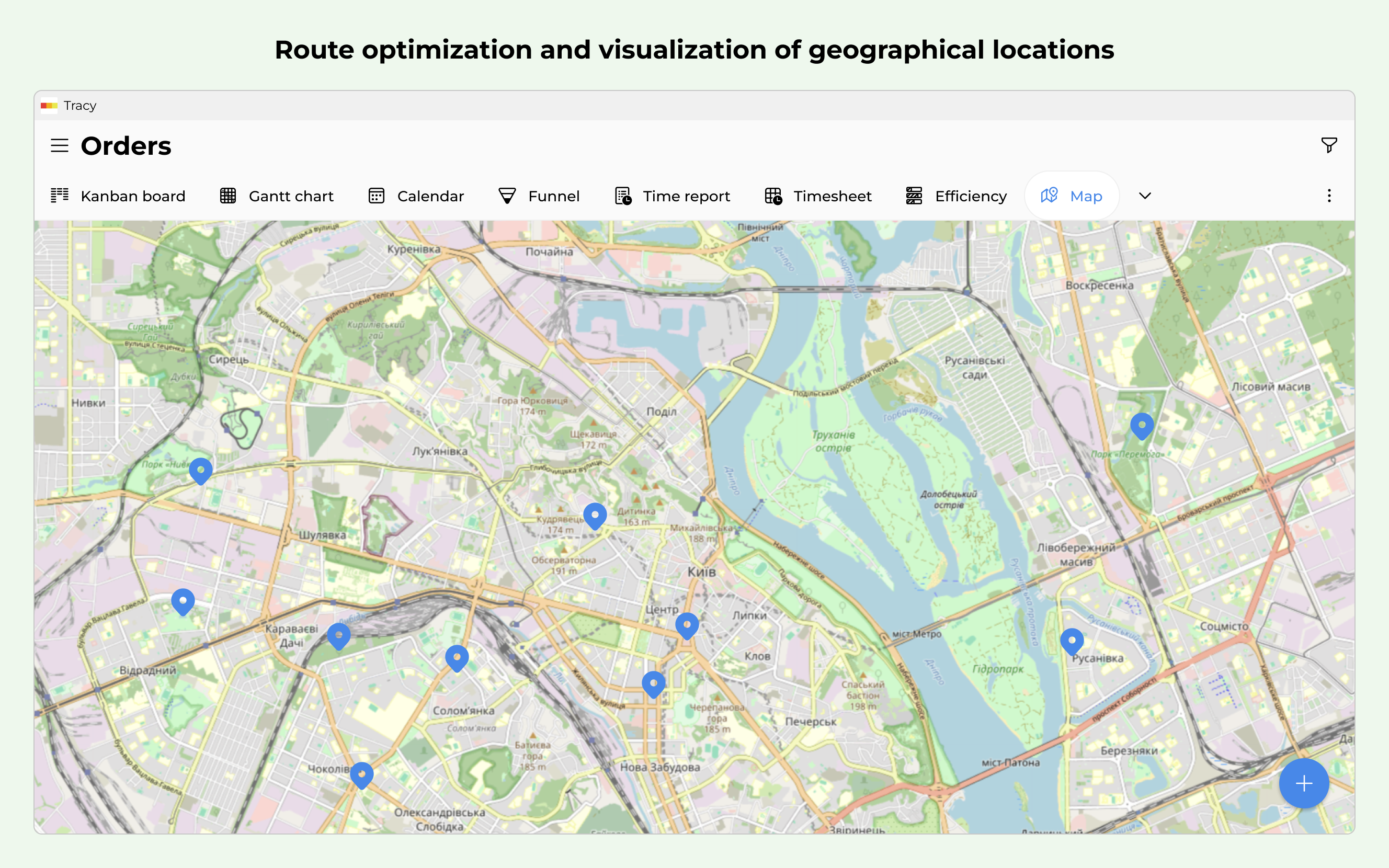Image resolution: width=1389 pixels, height=868 pixels.
Task: Click the Kanban board view icon
Action: (60, 196)
